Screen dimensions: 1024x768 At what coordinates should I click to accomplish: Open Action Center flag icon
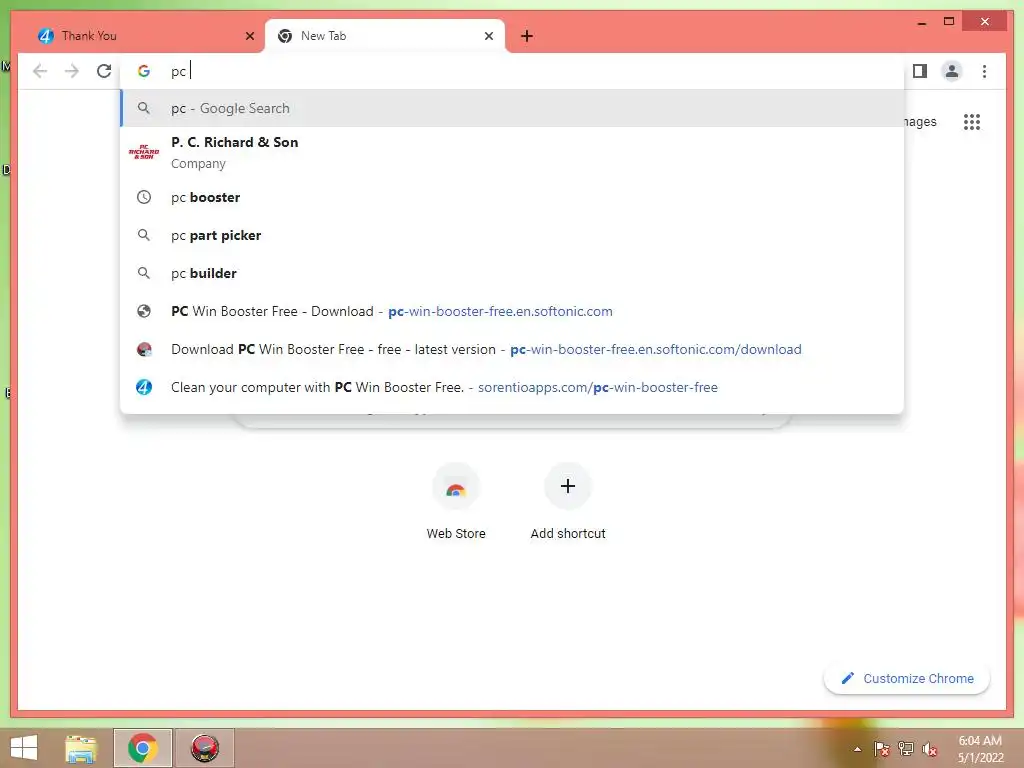tap(882, 749)
